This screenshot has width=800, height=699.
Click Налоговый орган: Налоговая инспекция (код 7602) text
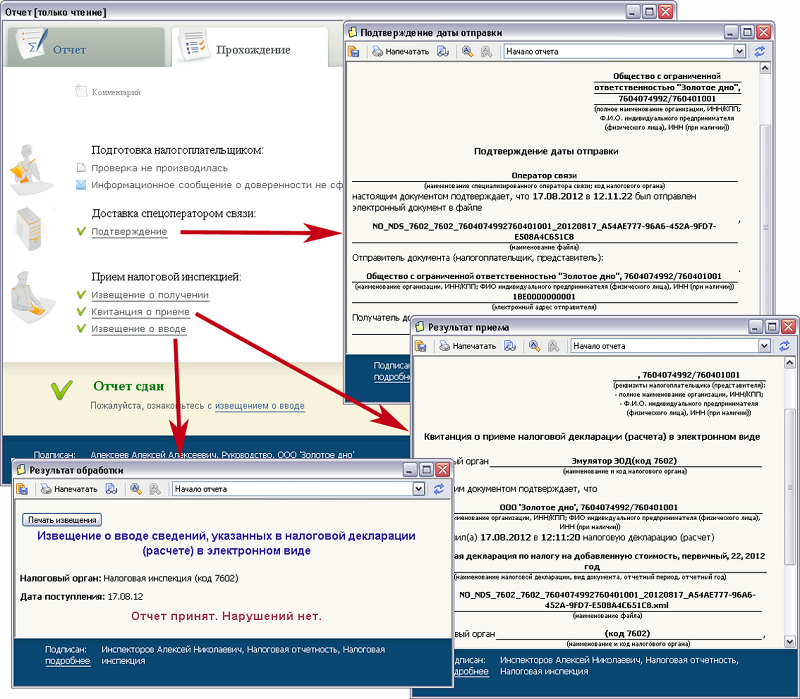click(x=129, y=578)
